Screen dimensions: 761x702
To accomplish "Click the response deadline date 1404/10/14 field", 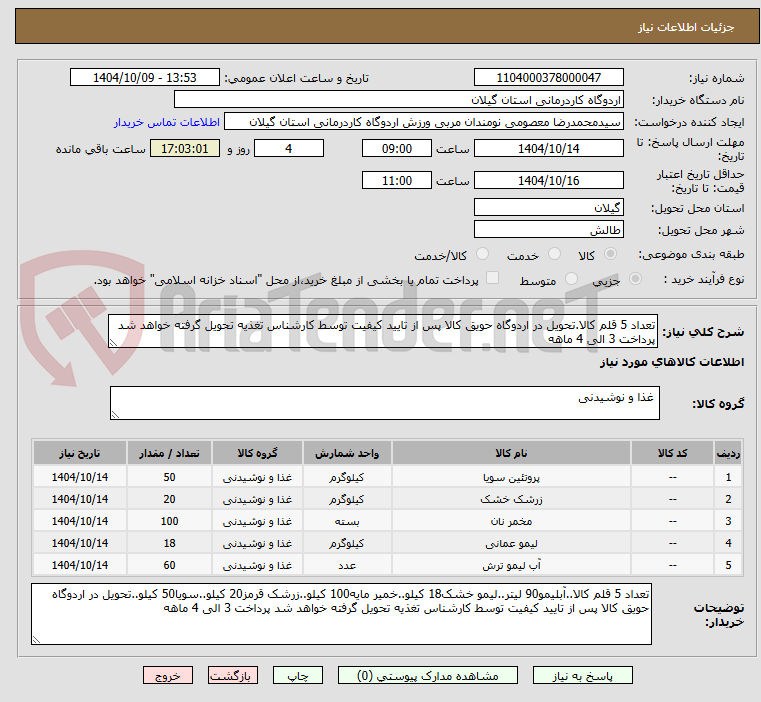I will click(x=548, y=148).
